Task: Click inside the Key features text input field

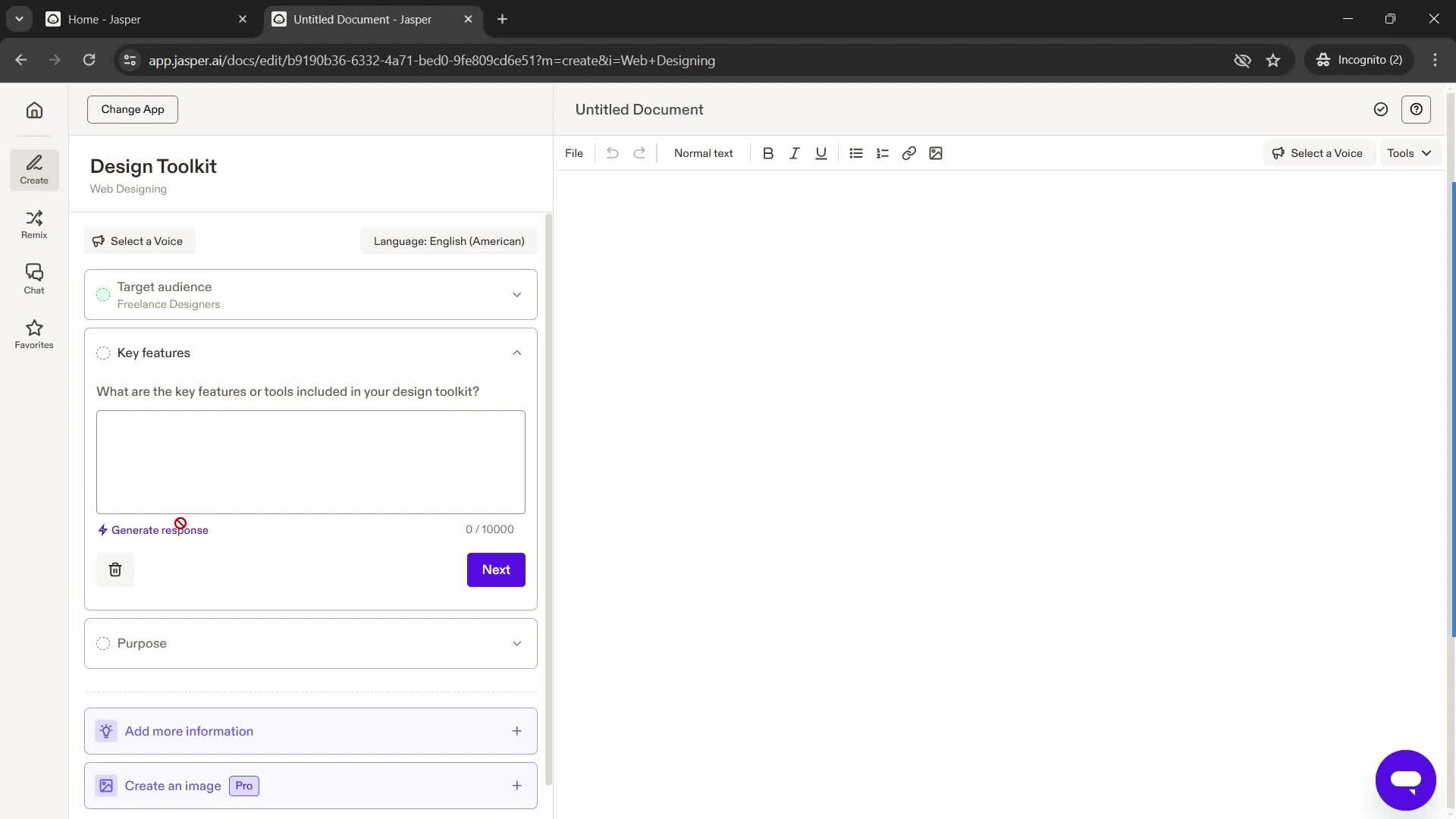Action: (311, 462)
